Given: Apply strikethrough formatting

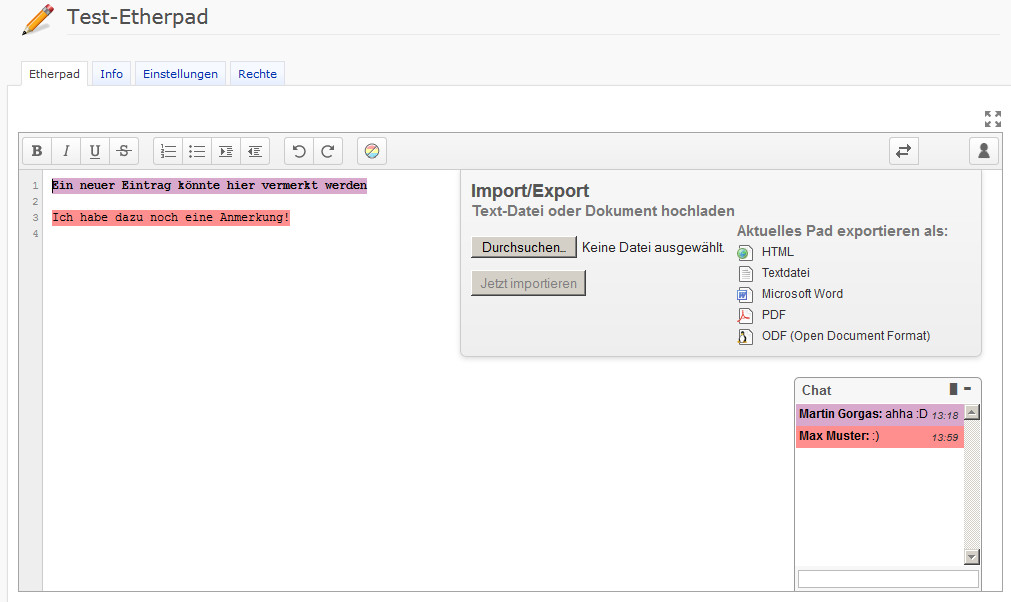Looking at the screenshot, I should [x=124, y=151].
